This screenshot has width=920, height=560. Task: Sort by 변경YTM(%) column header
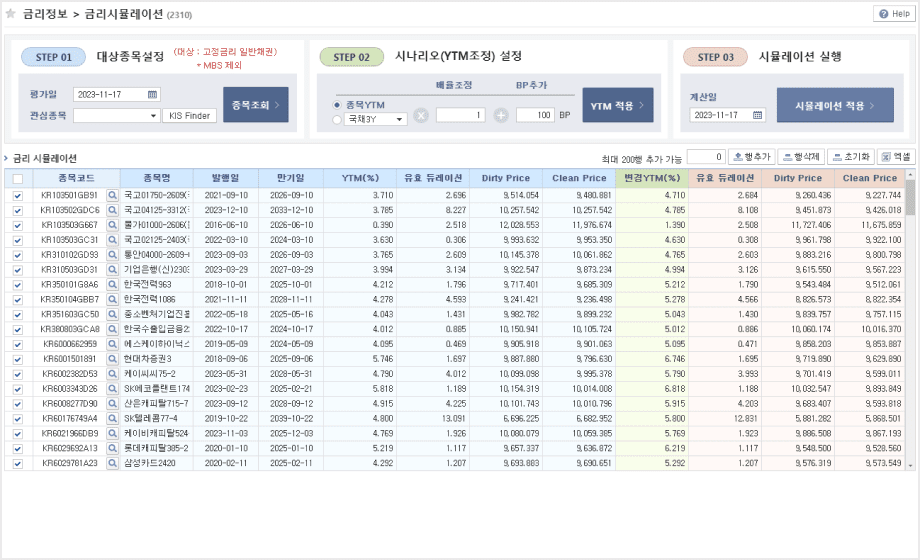pyautogui.click(x=652, y=178)
